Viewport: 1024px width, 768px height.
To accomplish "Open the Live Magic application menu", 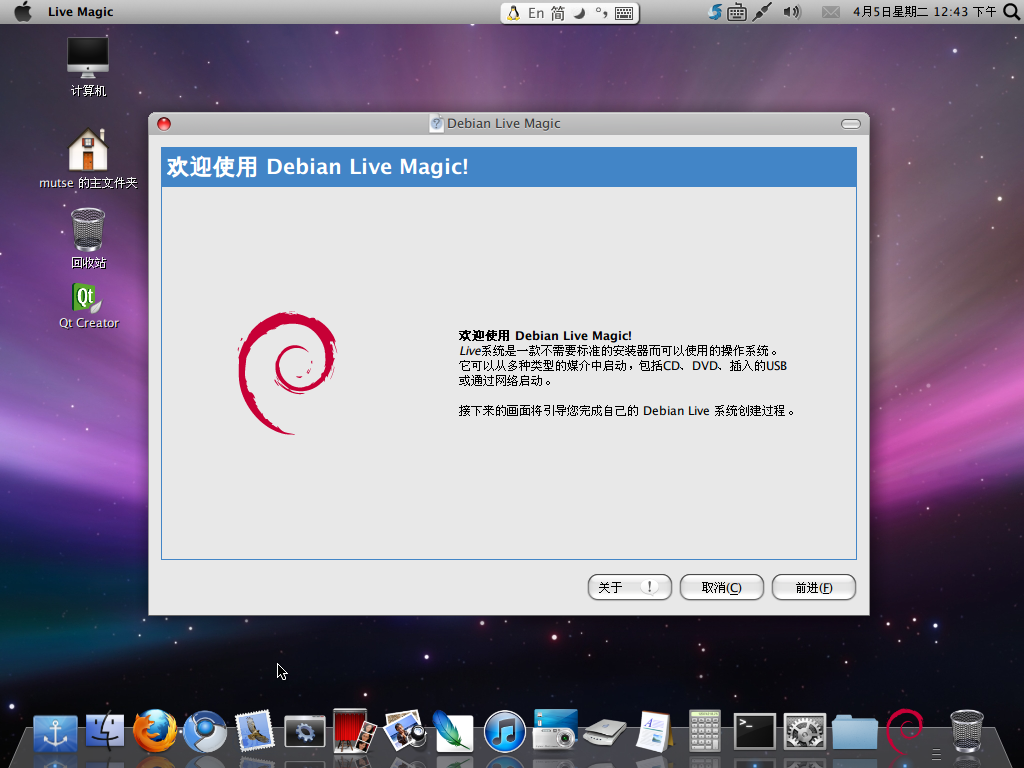I will [x=80, y=12].
